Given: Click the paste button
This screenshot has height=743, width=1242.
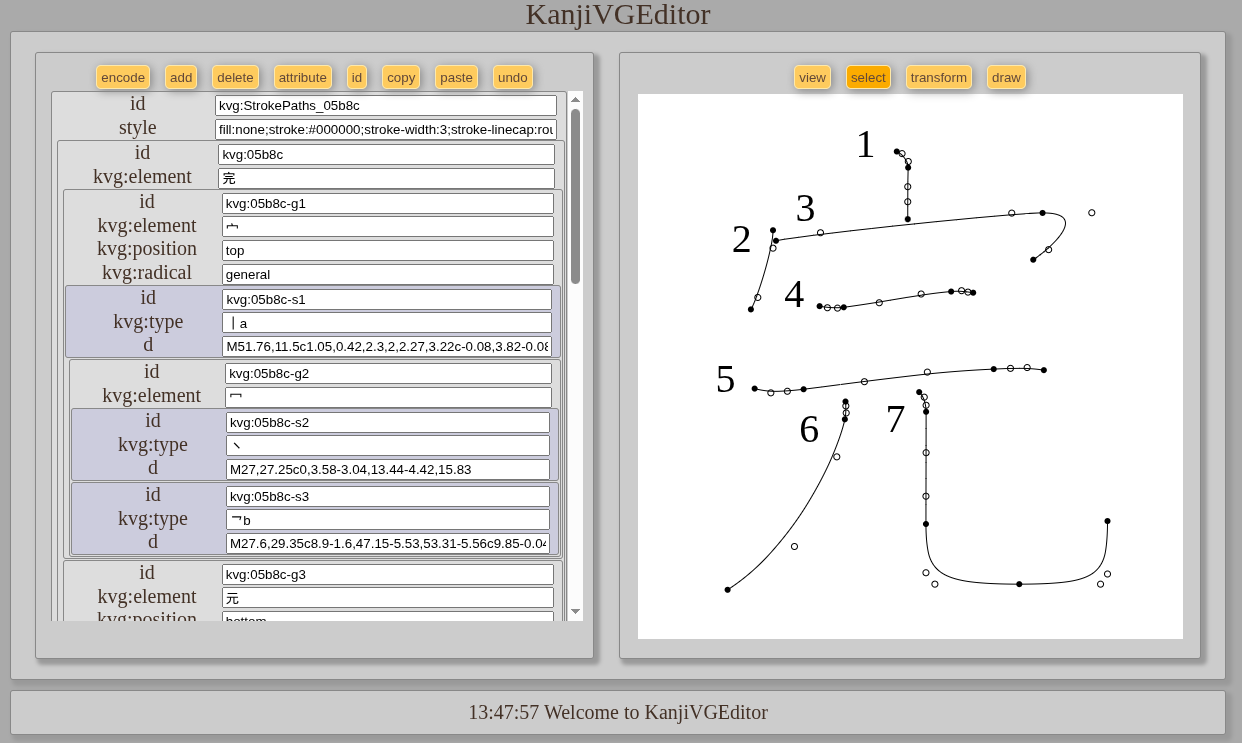Looking at the screenshot, I should point(456,77).
